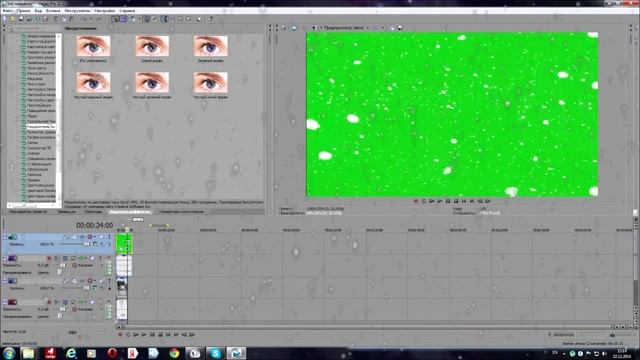Viewport: 640px width, 360px height.
Task: Toggle preview on external monitor icon
Action: pyautogui.click(x=294, y=28)
